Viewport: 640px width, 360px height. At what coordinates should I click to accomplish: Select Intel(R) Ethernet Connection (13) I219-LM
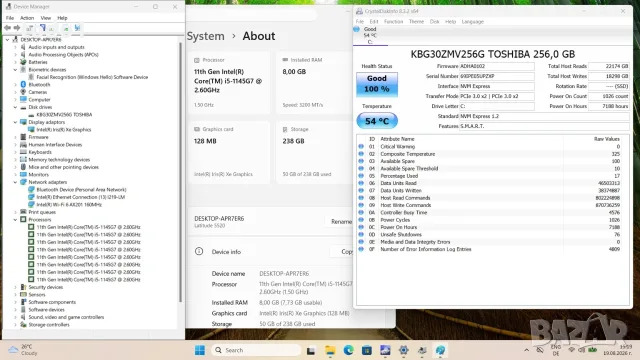pyautogui.click(x=81, y=197)
